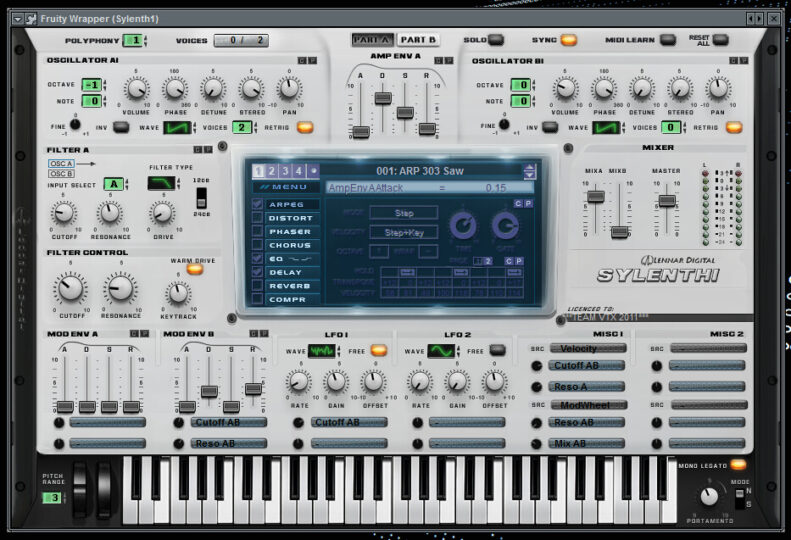Open the Mod Env B Cutoff AB destination
Screen dimensions: 791x540
229,422
